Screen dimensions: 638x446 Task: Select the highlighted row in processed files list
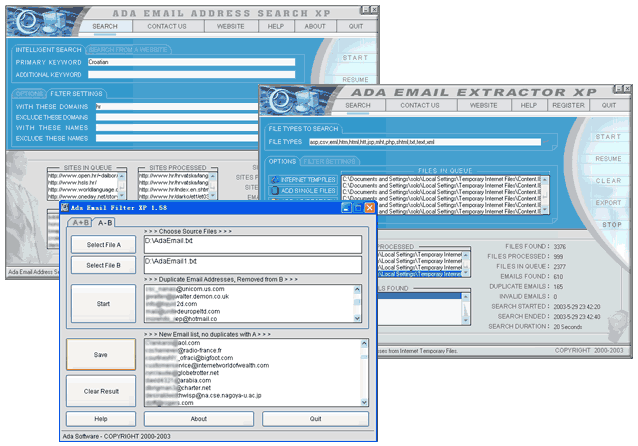point(420,274)
